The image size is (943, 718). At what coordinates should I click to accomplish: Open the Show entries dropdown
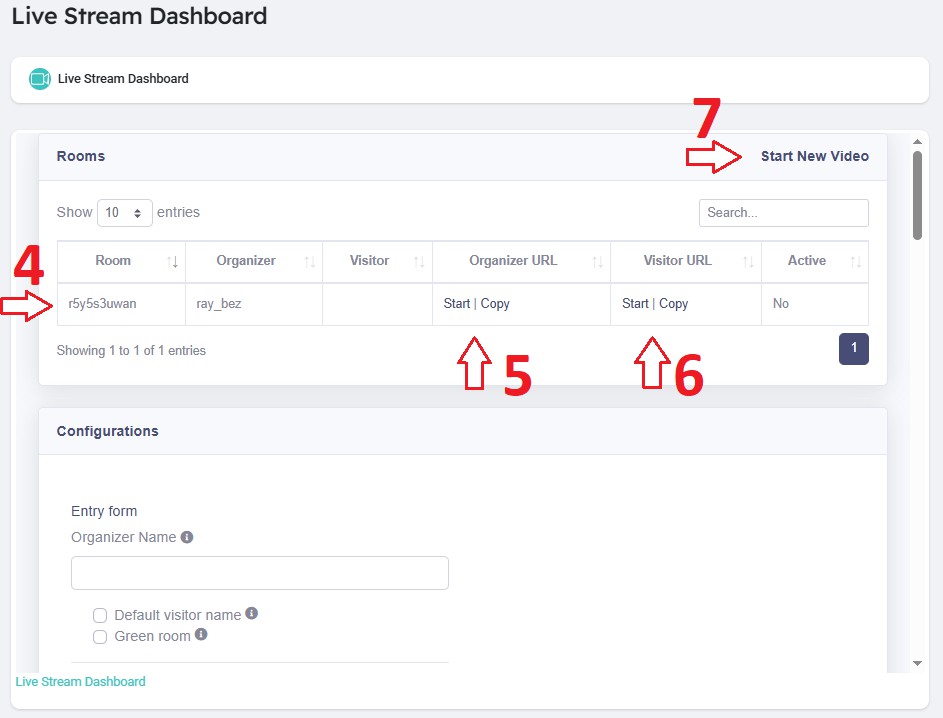click(125, 213)
